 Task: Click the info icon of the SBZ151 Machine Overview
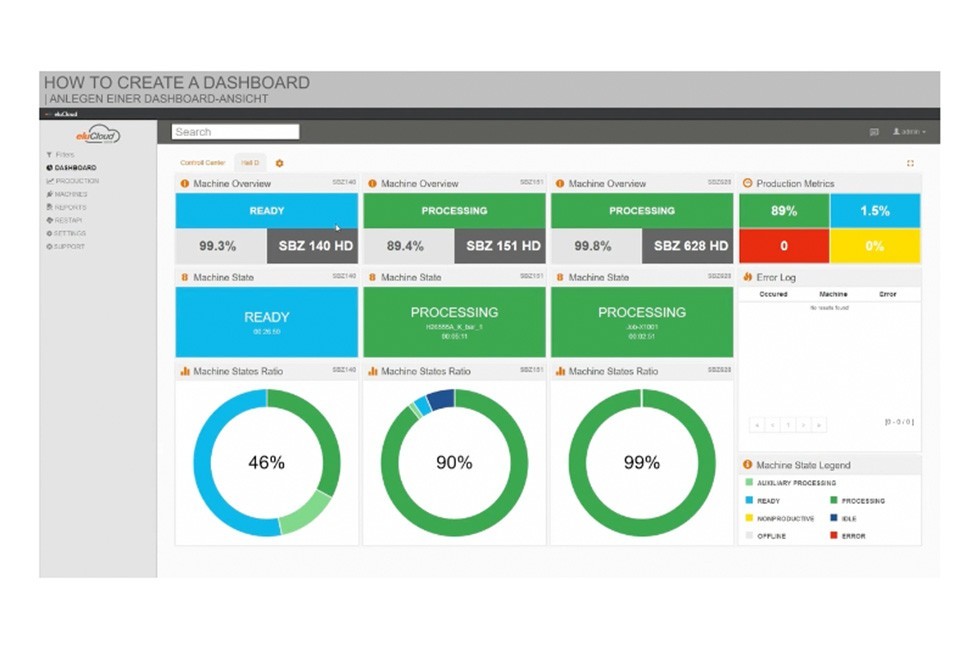pos(372,184)
